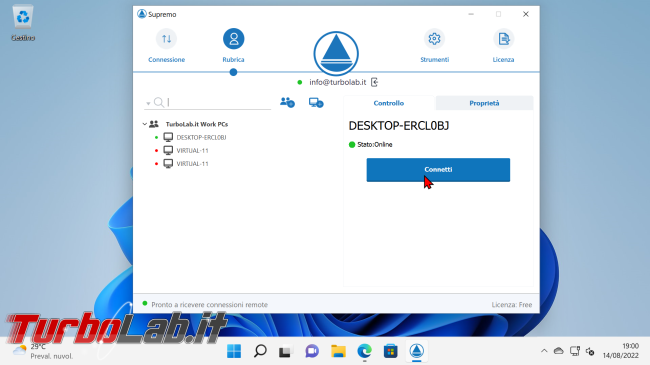Select the second VIRTUAL-11 entry
This screenshot has width=650, height=365.
(x=192, y=164)
